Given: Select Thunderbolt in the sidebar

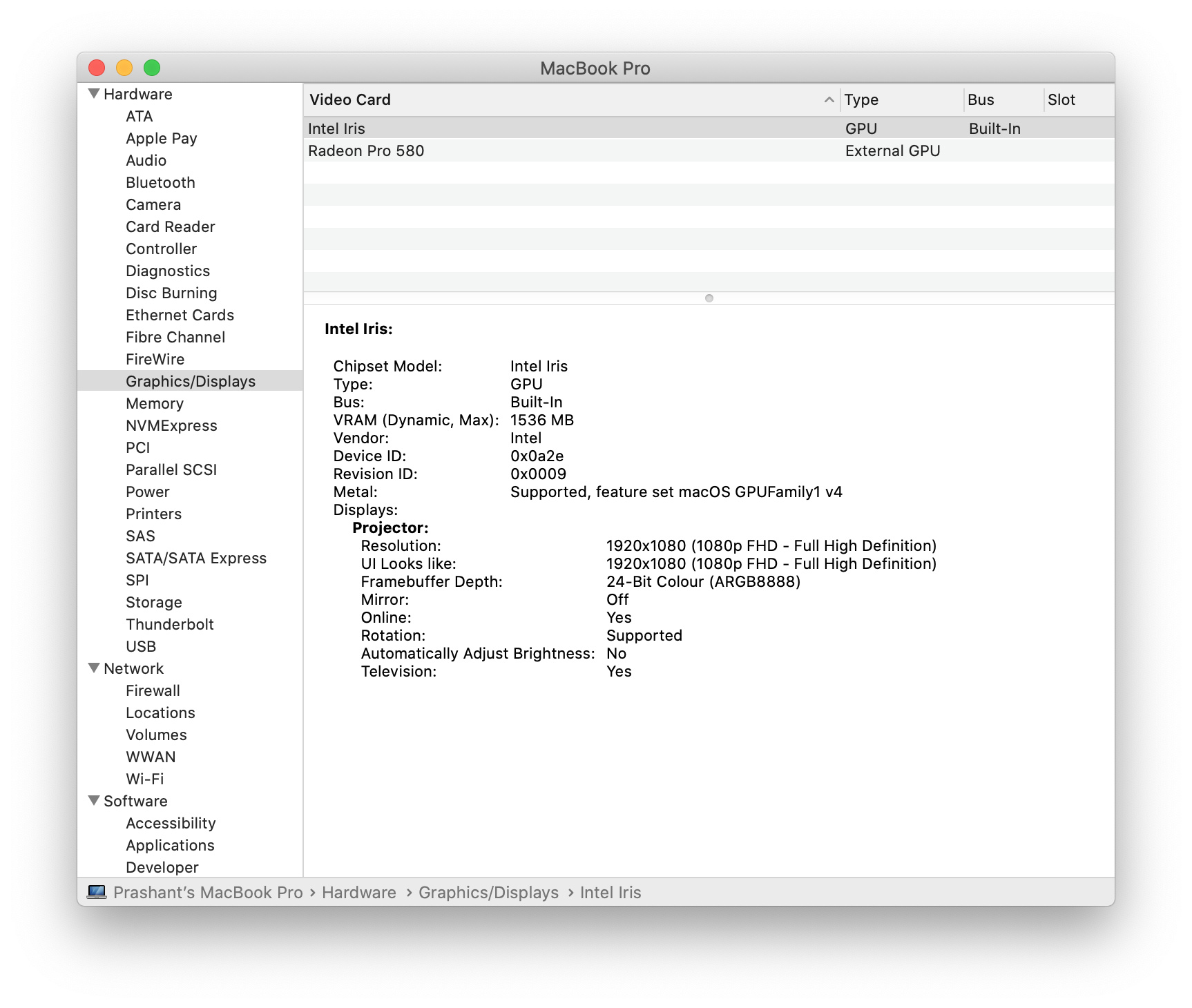Looking at the screenshot, I should point(170,624).
